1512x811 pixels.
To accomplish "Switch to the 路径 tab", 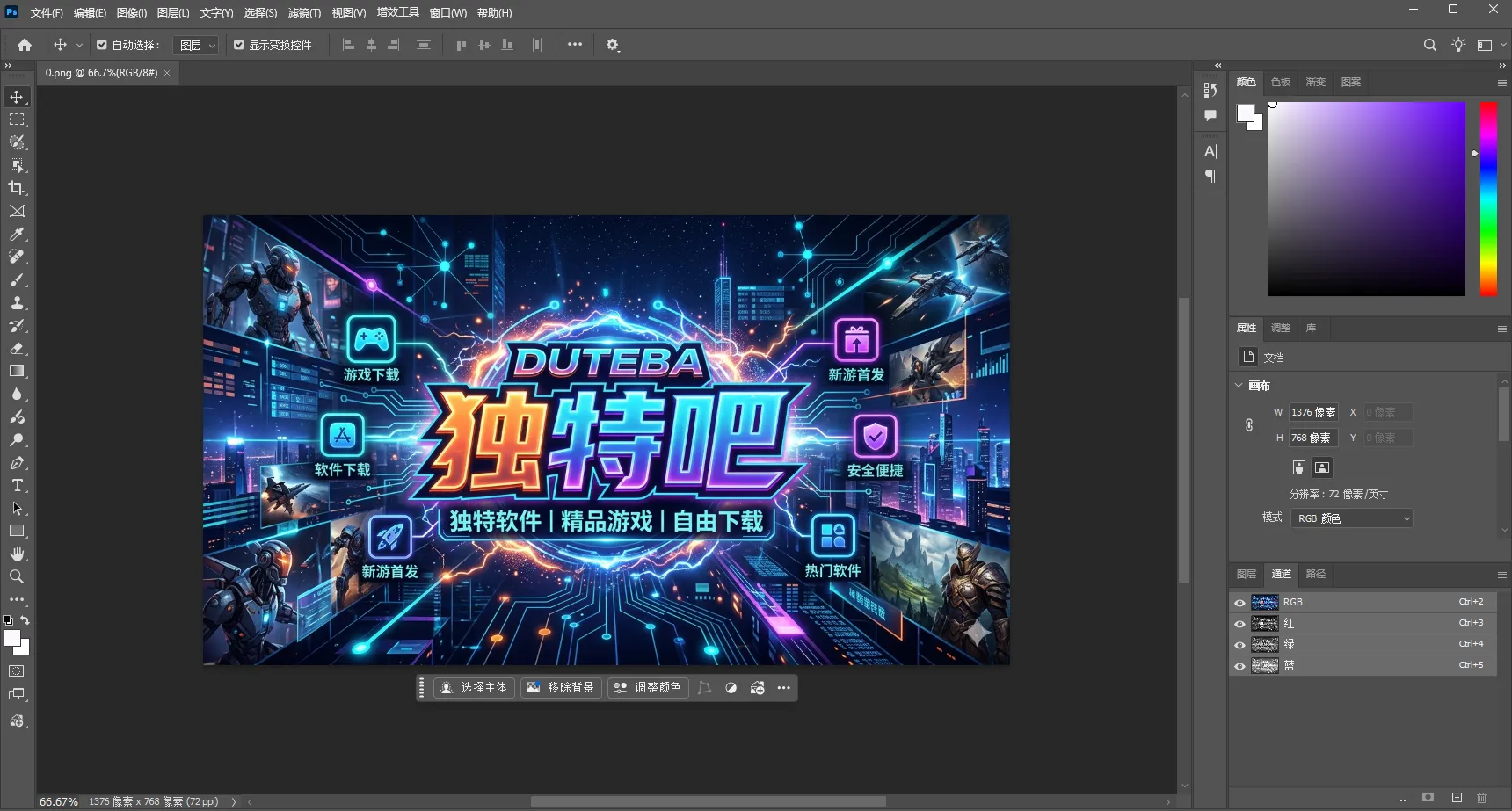I will pos(1315,574).
